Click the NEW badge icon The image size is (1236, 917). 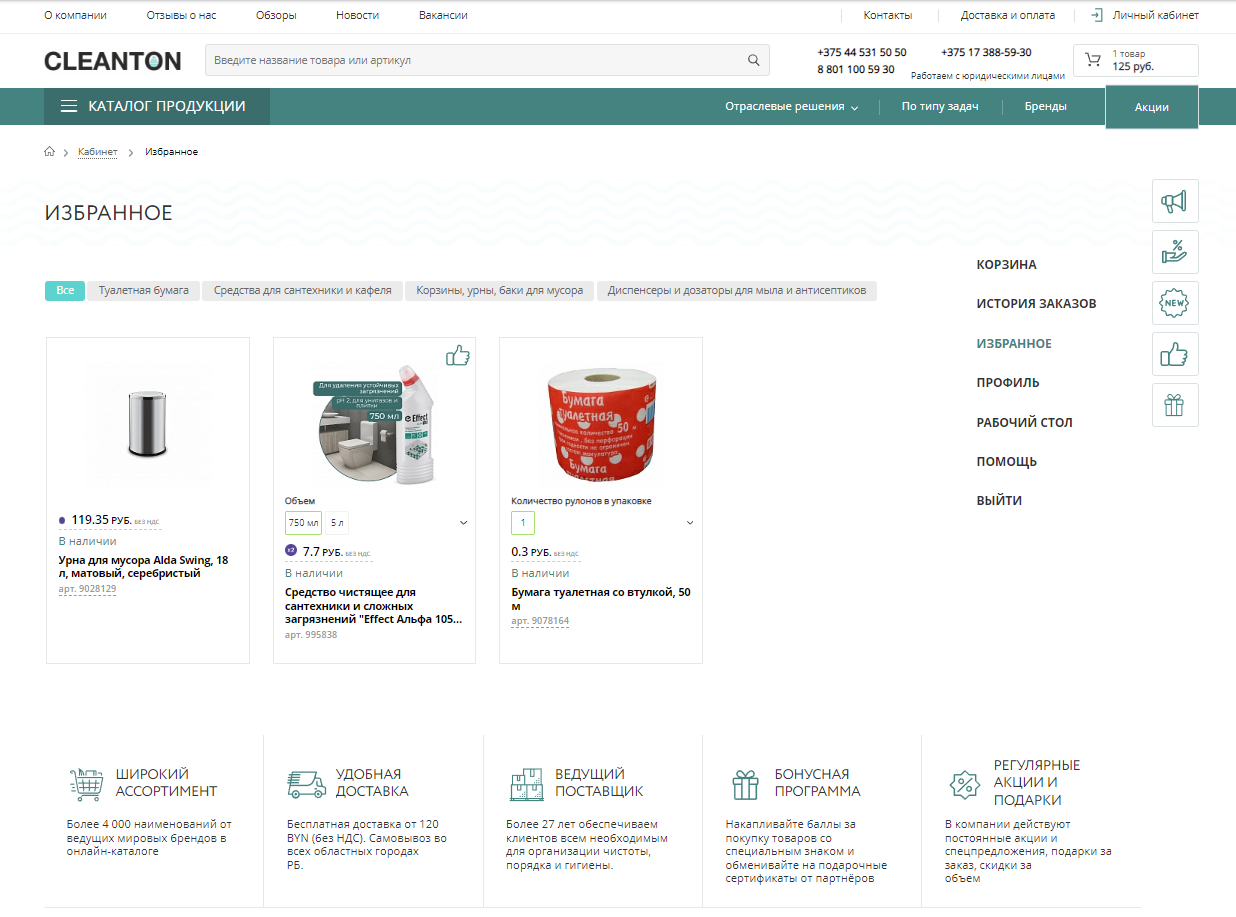(x=1174, y=303)
